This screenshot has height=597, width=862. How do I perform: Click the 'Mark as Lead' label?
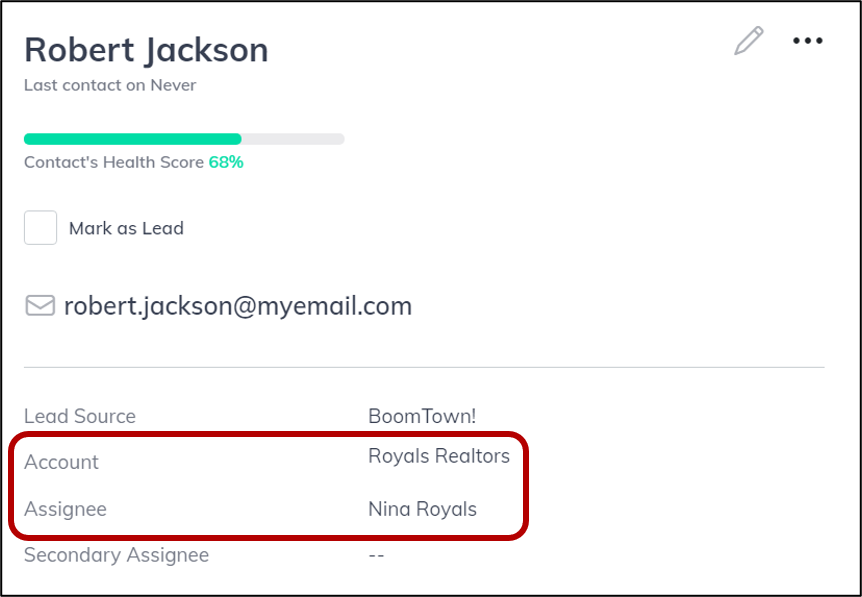pyautogui.click(x=126, y=228)
